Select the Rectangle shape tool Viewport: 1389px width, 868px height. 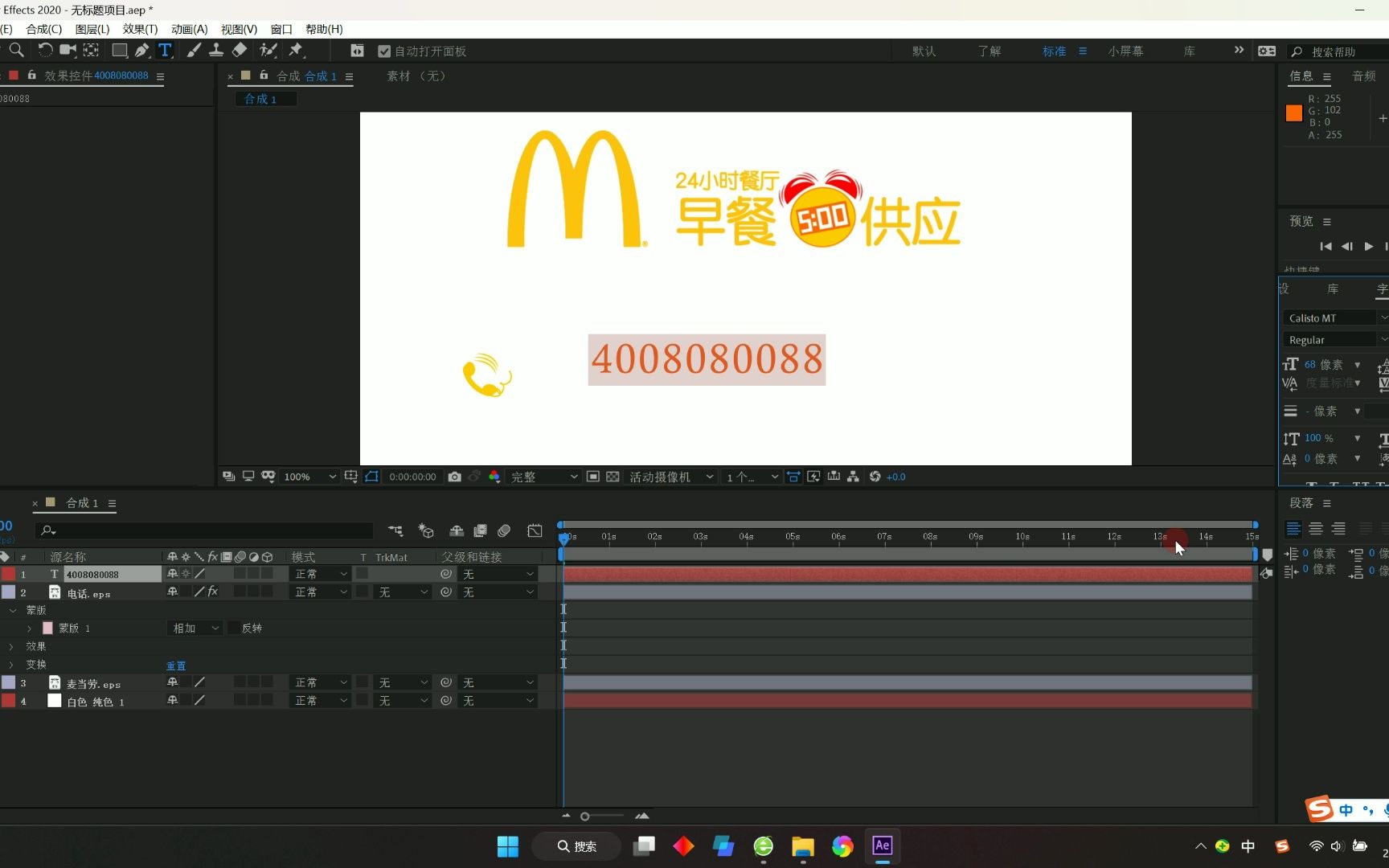click(119, 50)
